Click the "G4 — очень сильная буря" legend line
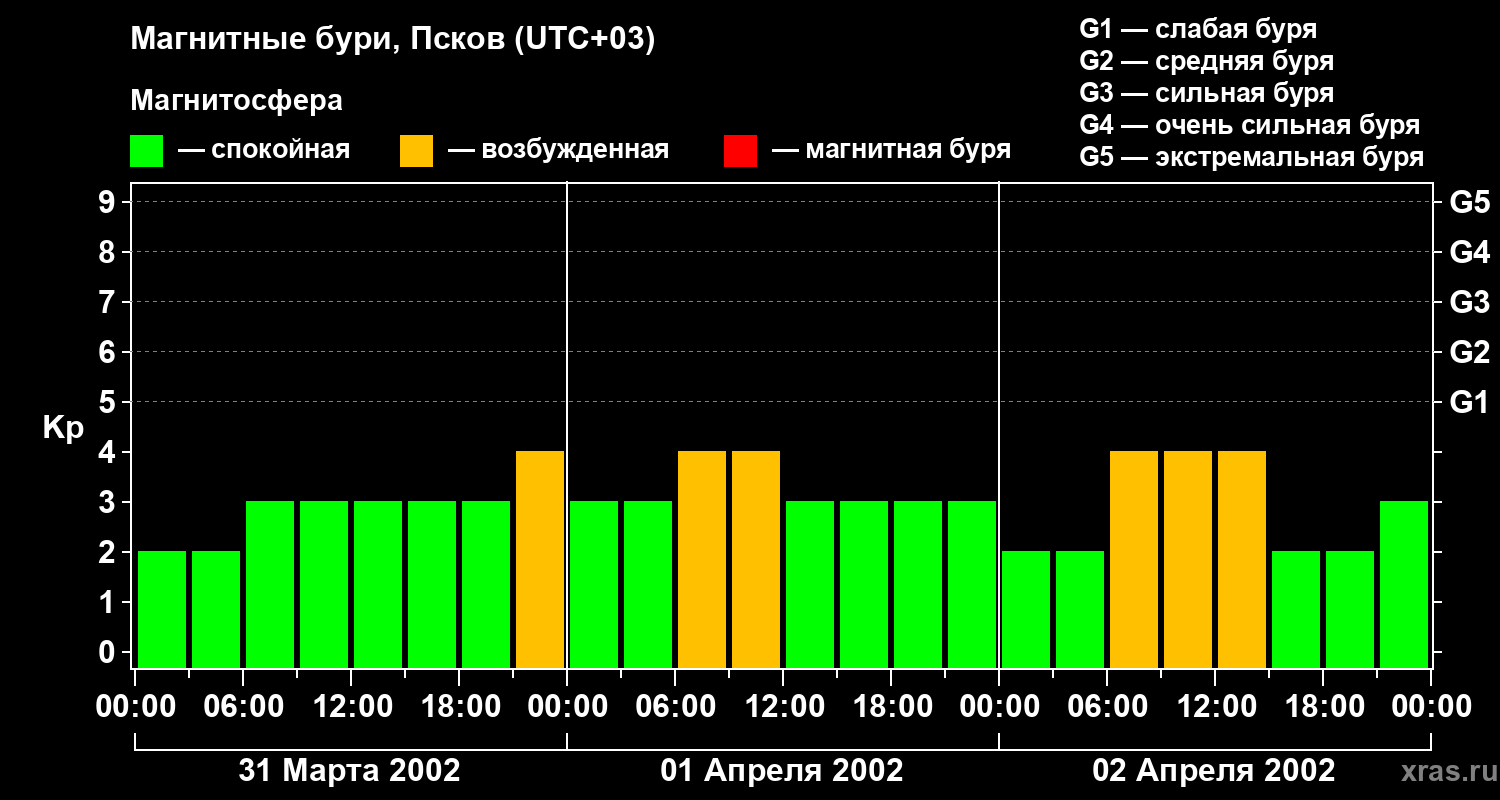Image resolution: width=1500 pixels, height=800 pixels. tap(1250, 125)
